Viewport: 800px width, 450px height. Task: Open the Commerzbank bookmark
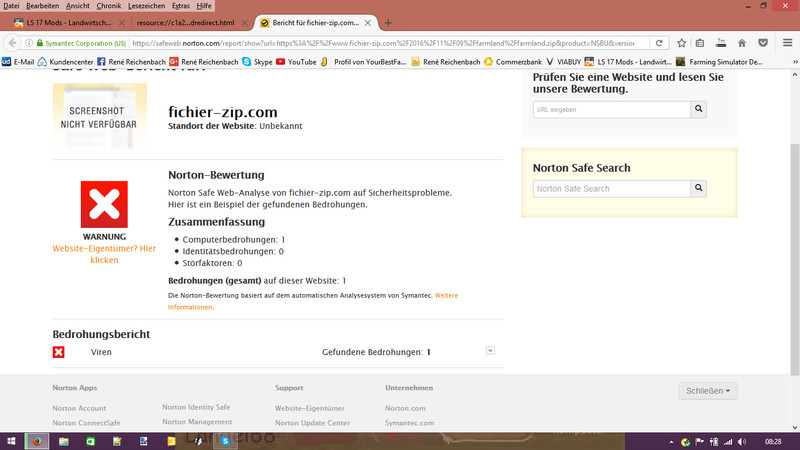pyautogui.click(x=513, y=62)
